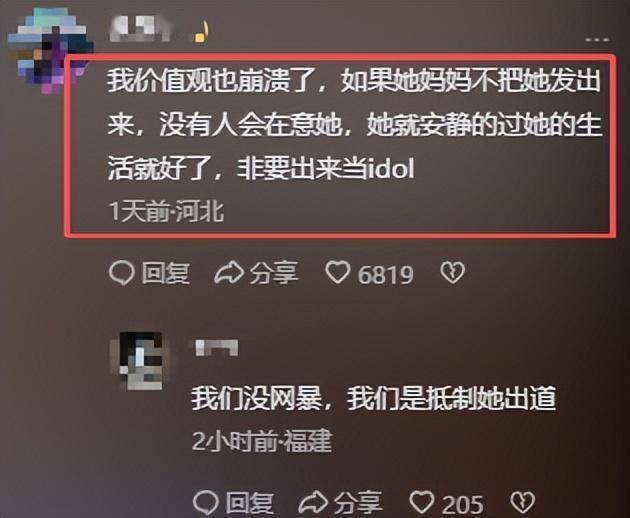The height and width of the screenshot is (518, 630).
Task: Like the reply comment showing 205 likes
Action: coord(421,502)
